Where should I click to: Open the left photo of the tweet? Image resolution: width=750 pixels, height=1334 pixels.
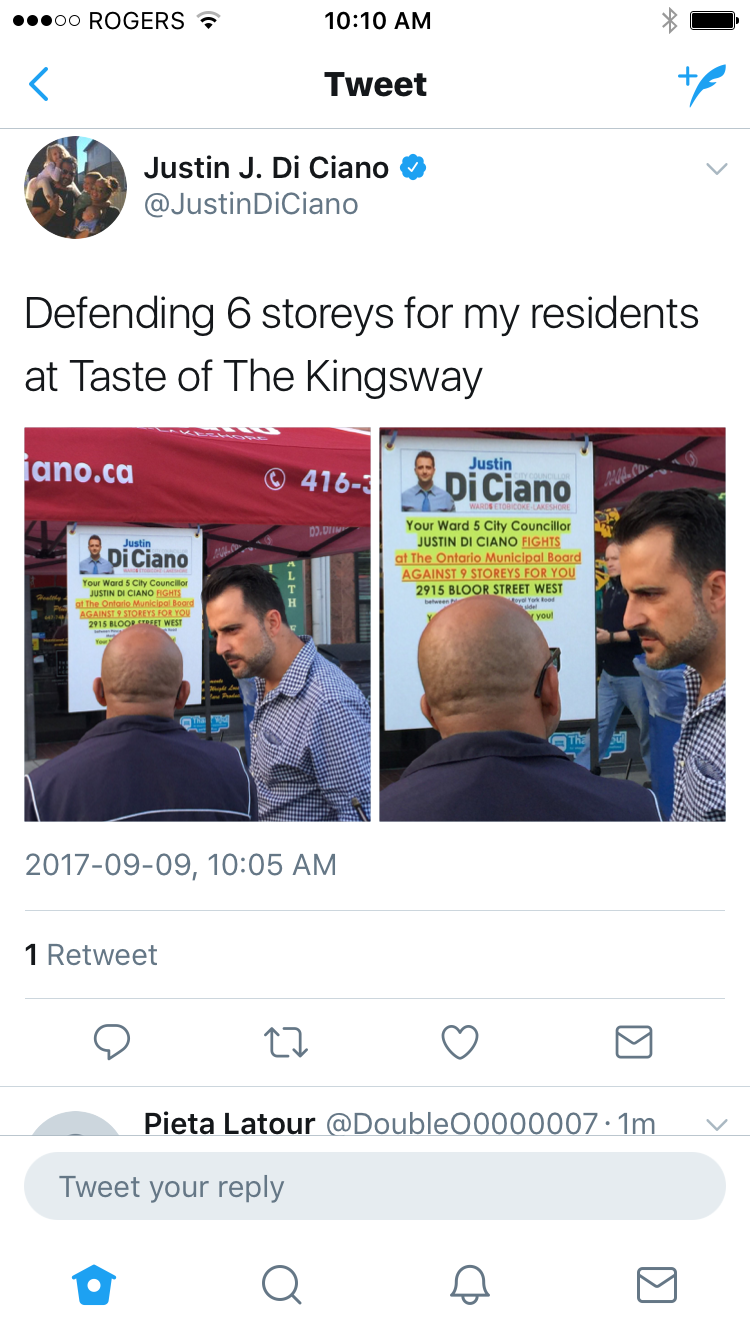click(197, 624)
